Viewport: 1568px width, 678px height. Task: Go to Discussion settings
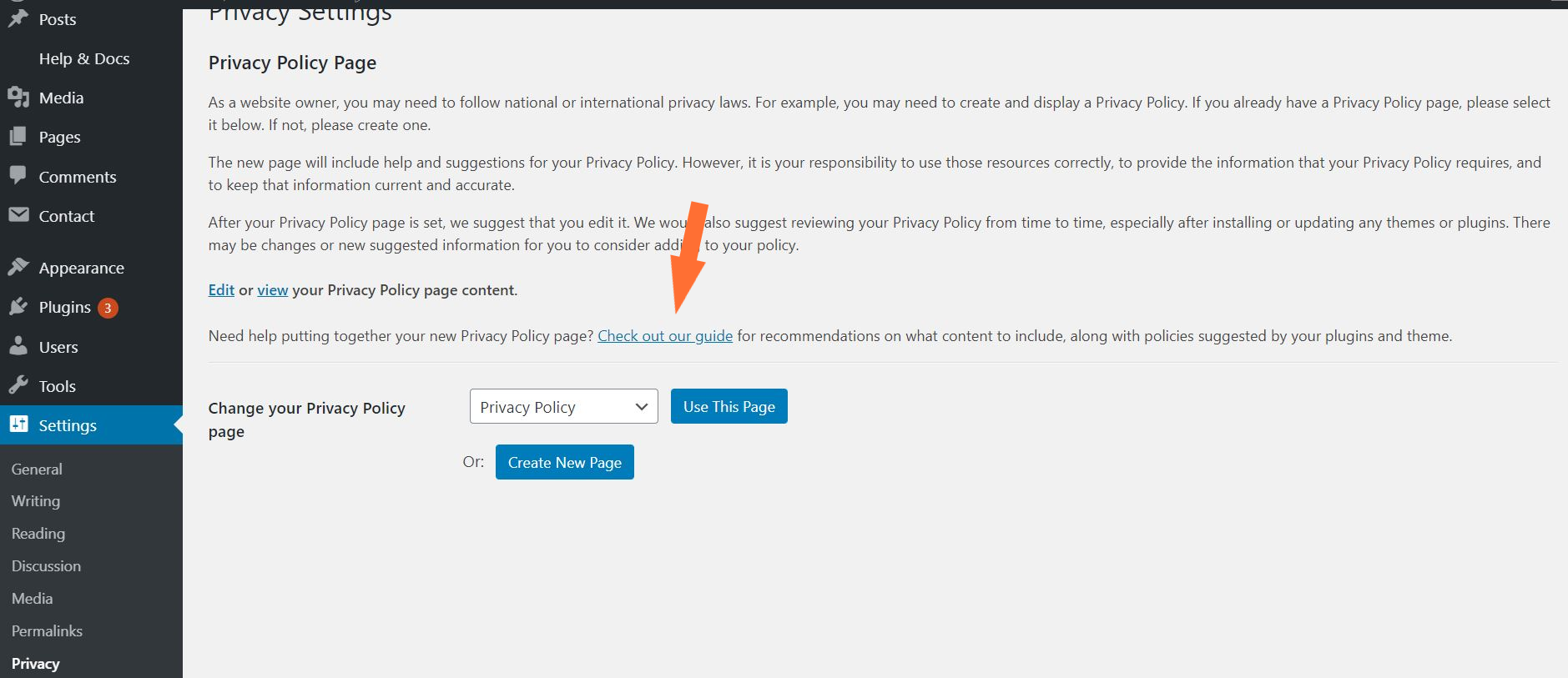point(46,565)
